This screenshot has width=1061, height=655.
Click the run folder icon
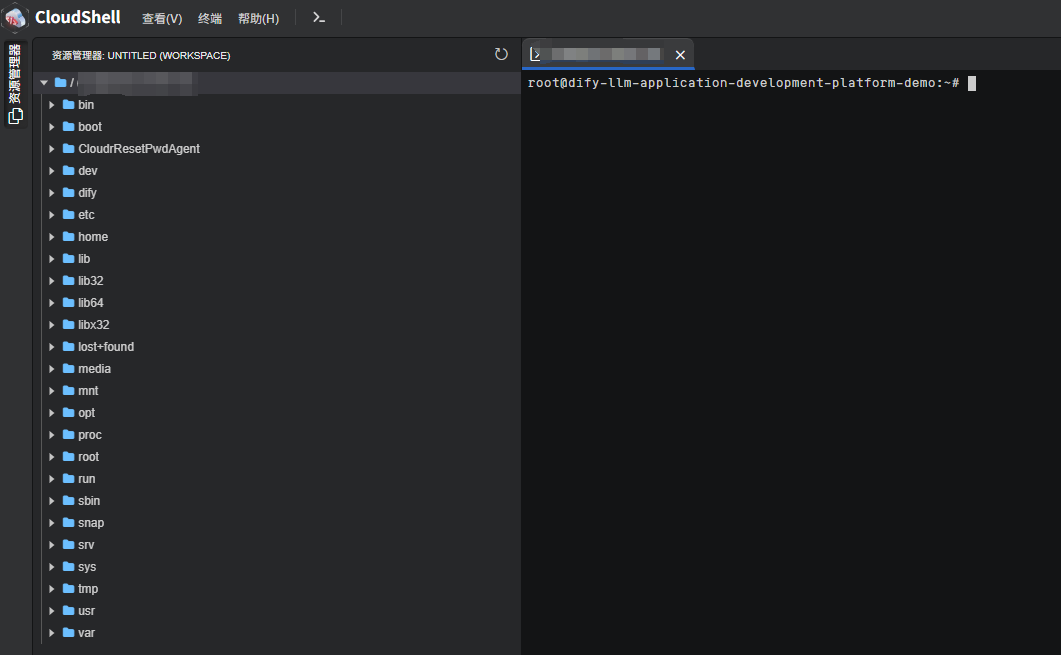pyautogui.click(x=68, y=478)
